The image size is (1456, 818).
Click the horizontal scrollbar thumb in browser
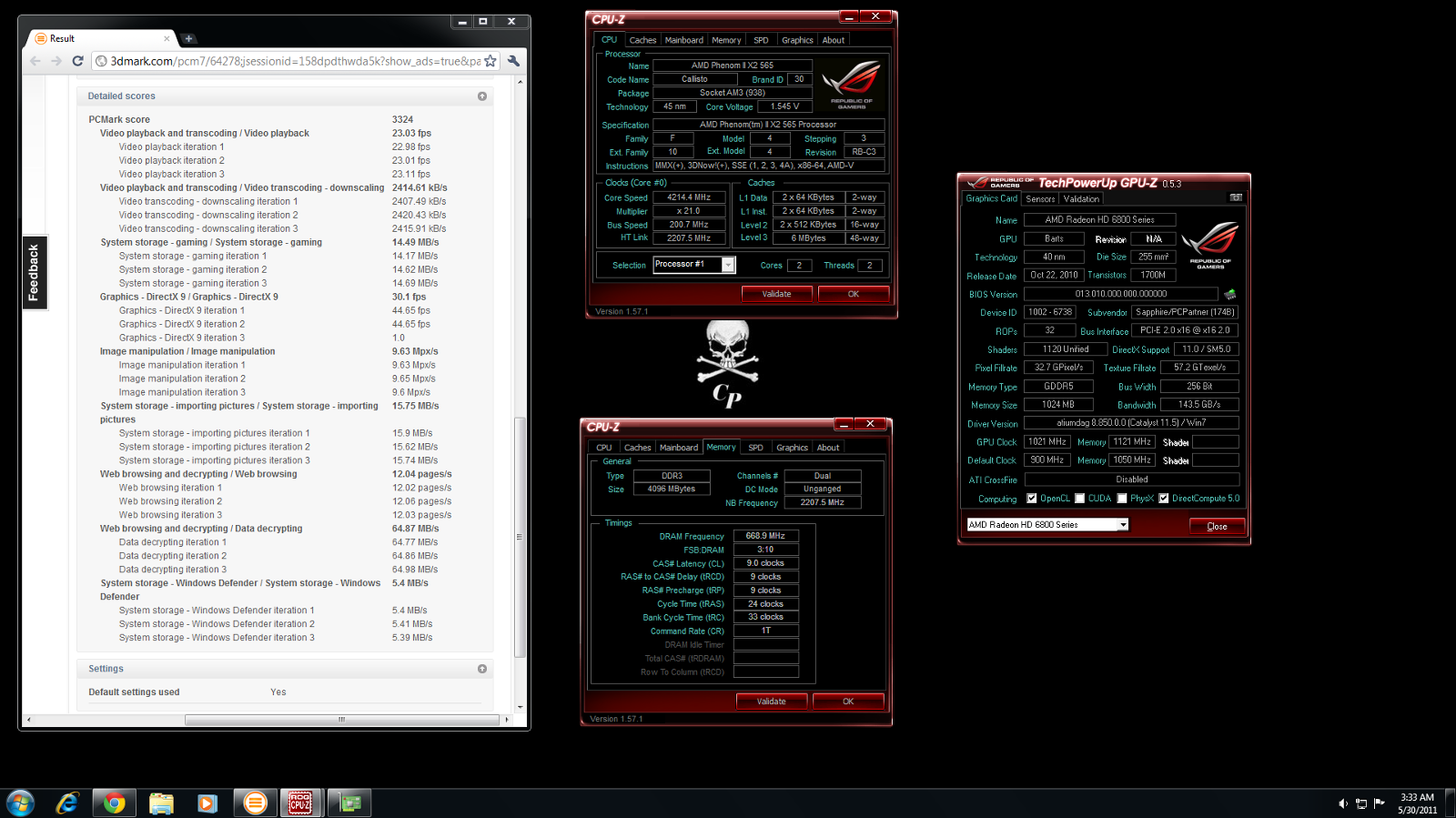pos(342,720)
